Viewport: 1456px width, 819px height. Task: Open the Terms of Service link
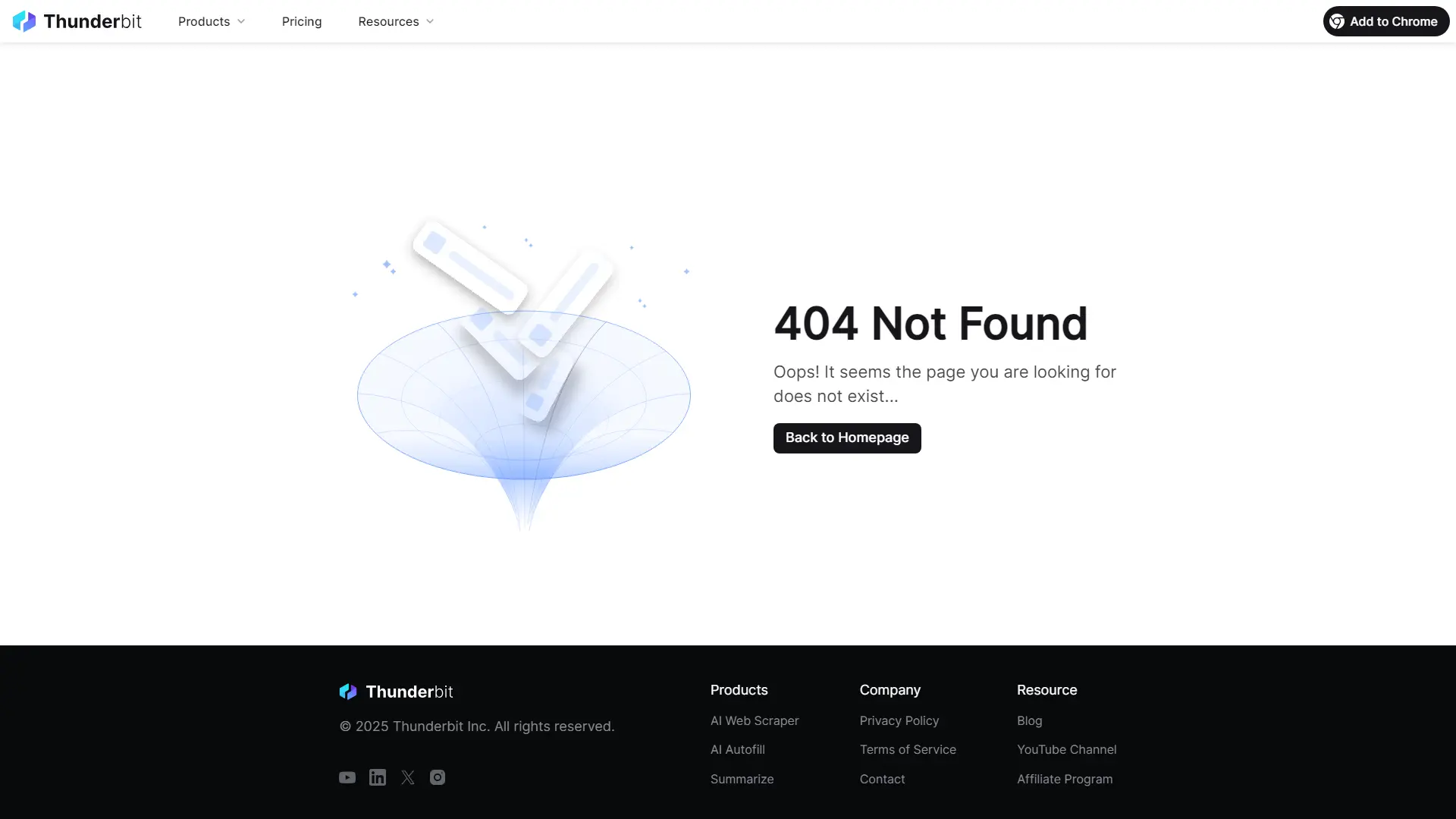(x=908, y=749)
